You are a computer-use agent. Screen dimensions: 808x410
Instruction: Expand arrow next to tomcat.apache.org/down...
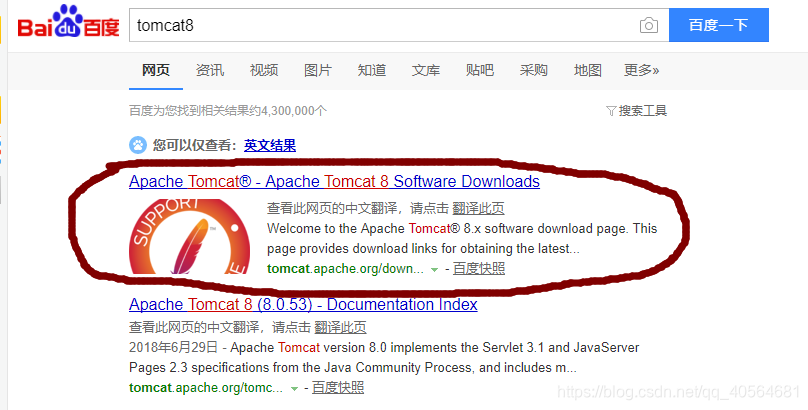tap(434, 269)
